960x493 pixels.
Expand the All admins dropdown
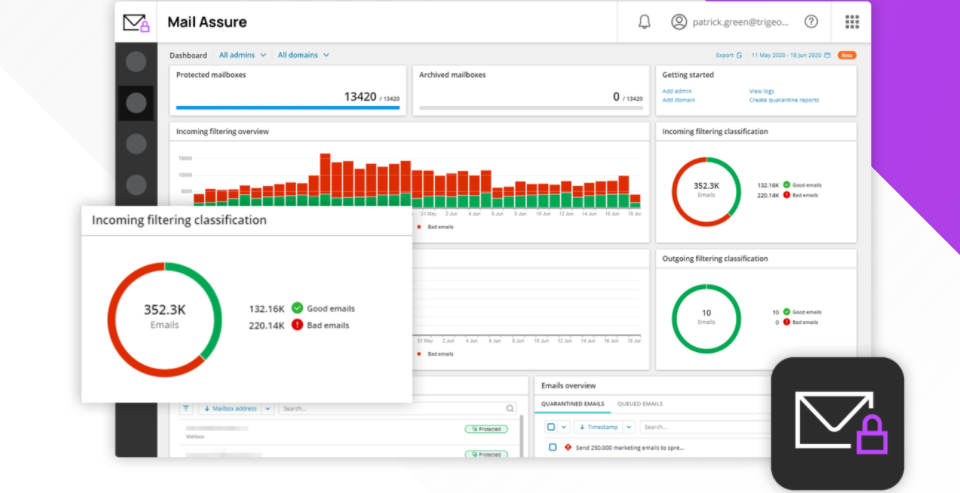(242, 55)
